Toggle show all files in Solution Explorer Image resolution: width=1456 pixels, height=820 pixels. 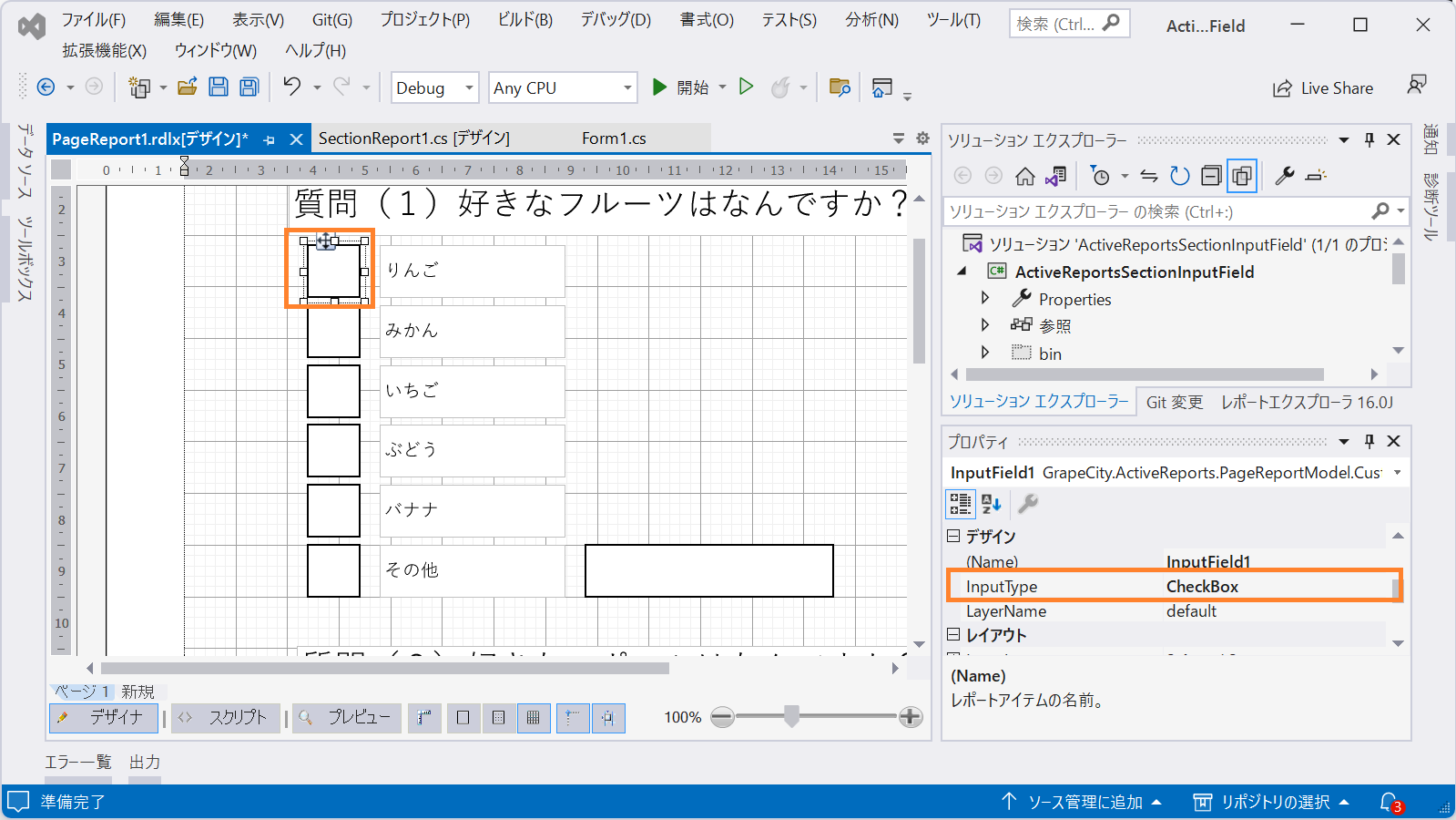tap(1242, 176)
